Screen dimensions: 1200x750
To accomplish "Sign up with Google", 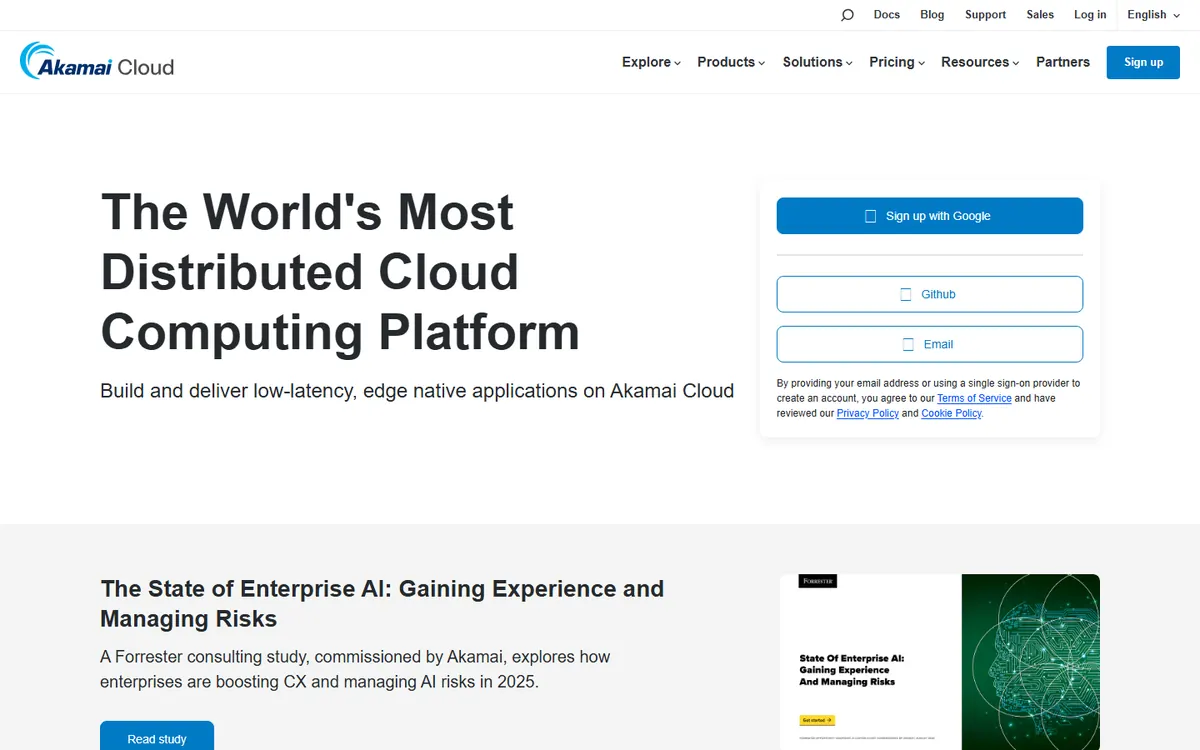I will coord(930,216).
